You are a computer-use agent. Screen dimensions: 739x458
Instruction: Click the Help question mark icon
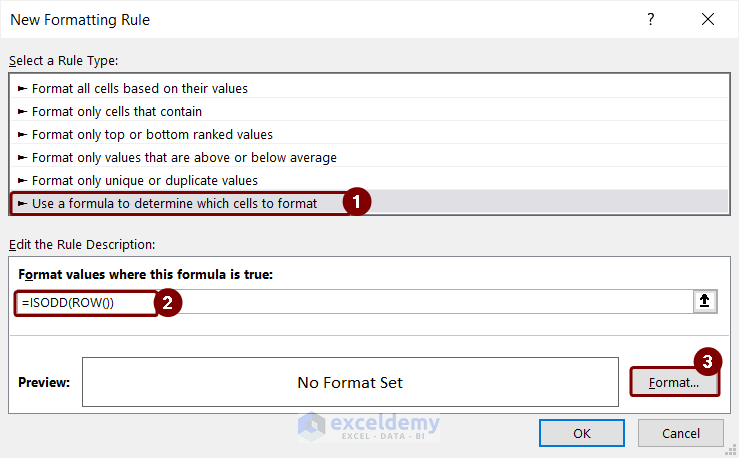(x=651, y=20)
